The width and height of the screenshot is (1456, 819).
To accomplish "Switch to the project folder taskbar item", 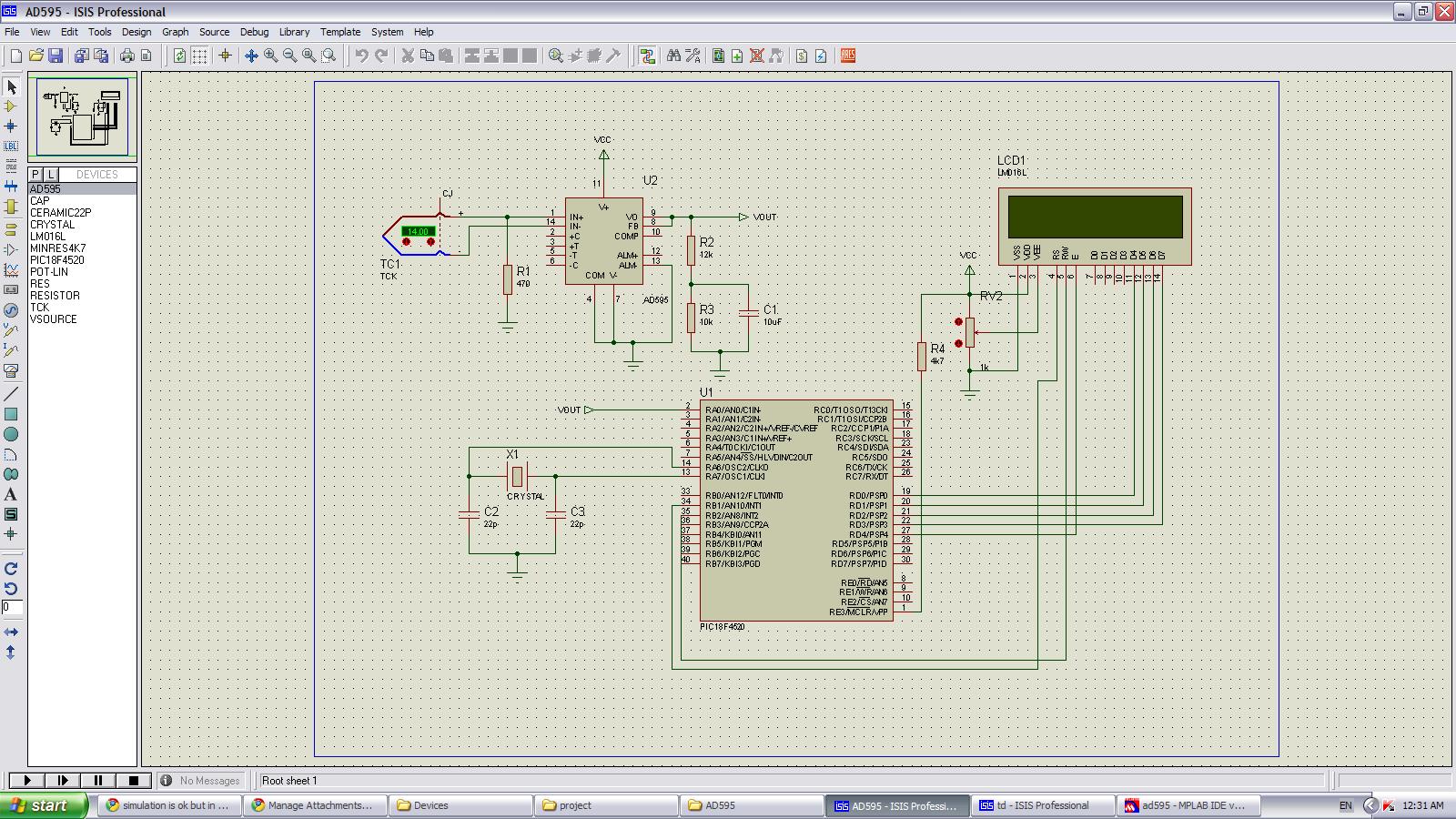I will click(x=606, y=805).
